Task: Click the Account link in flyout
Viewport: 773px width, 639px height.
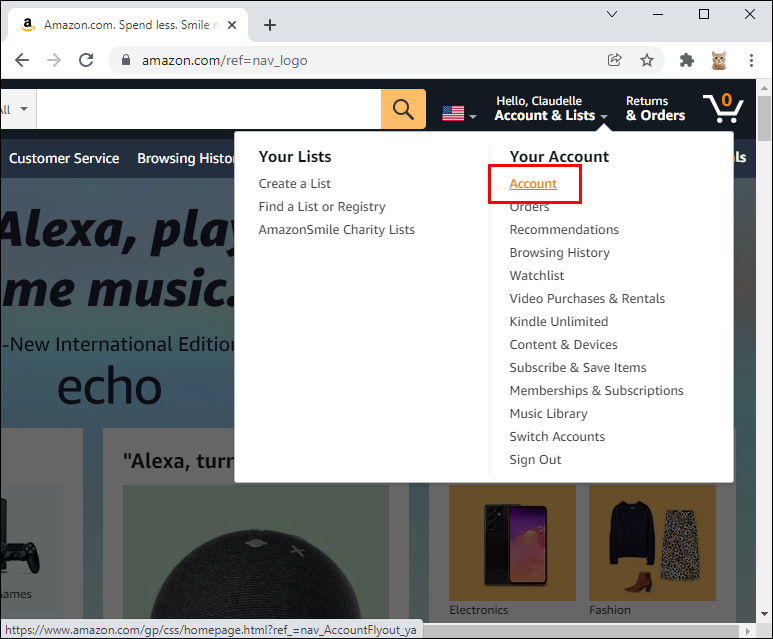Action: click(x=533, y=183)
